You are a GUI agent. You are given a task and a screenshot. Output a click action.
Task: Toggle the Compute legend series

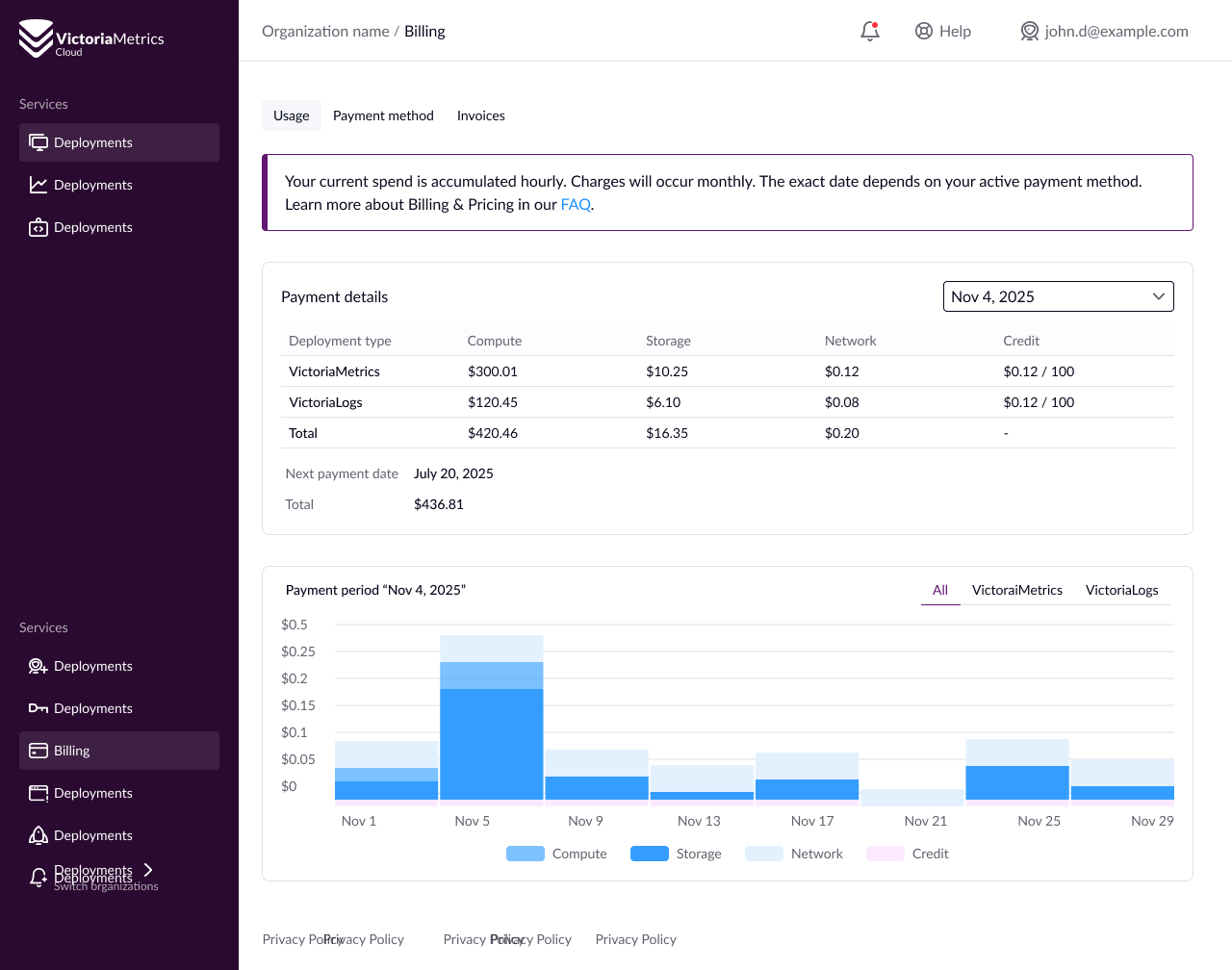pos(556,854)
